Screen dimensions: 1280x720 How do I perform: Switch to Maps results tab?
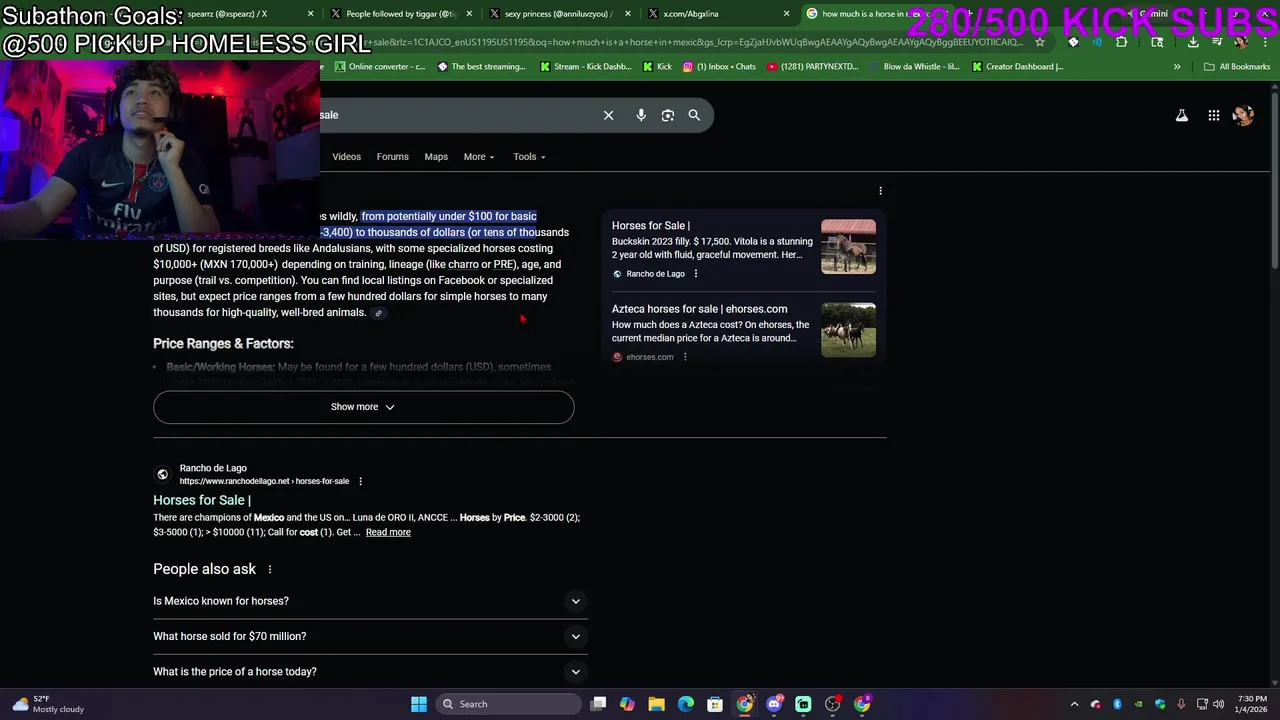coord(436,157)
